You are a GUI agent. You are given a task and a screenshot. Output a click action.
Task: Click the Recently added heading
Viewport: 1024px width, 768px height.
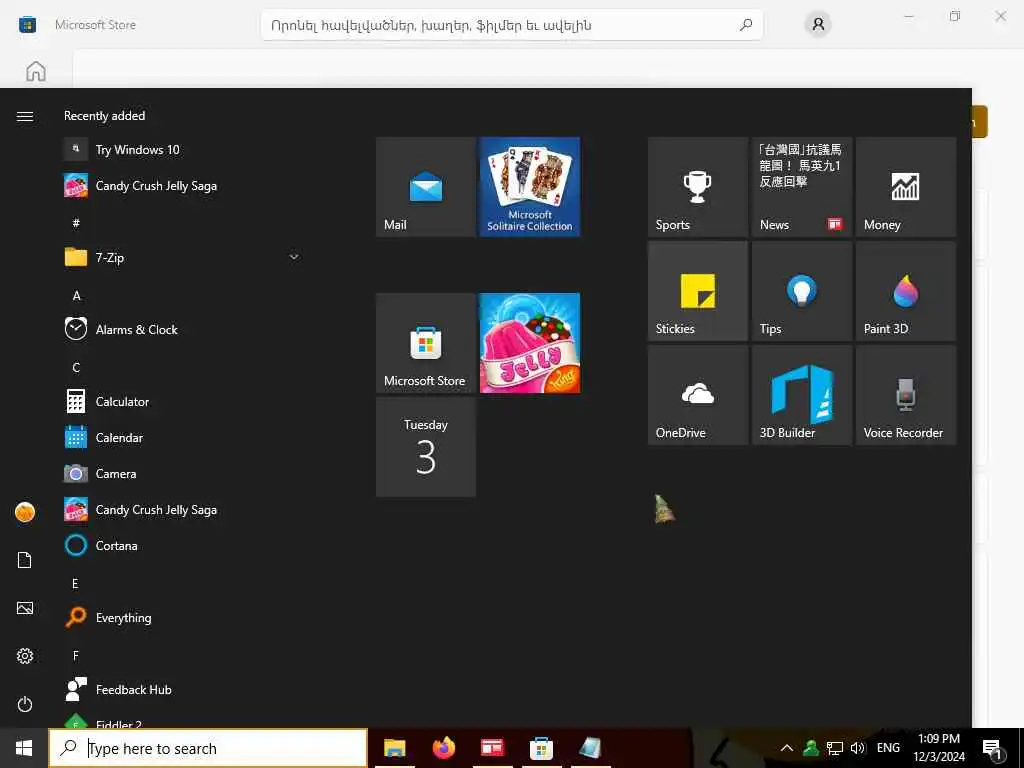[104, 116]
